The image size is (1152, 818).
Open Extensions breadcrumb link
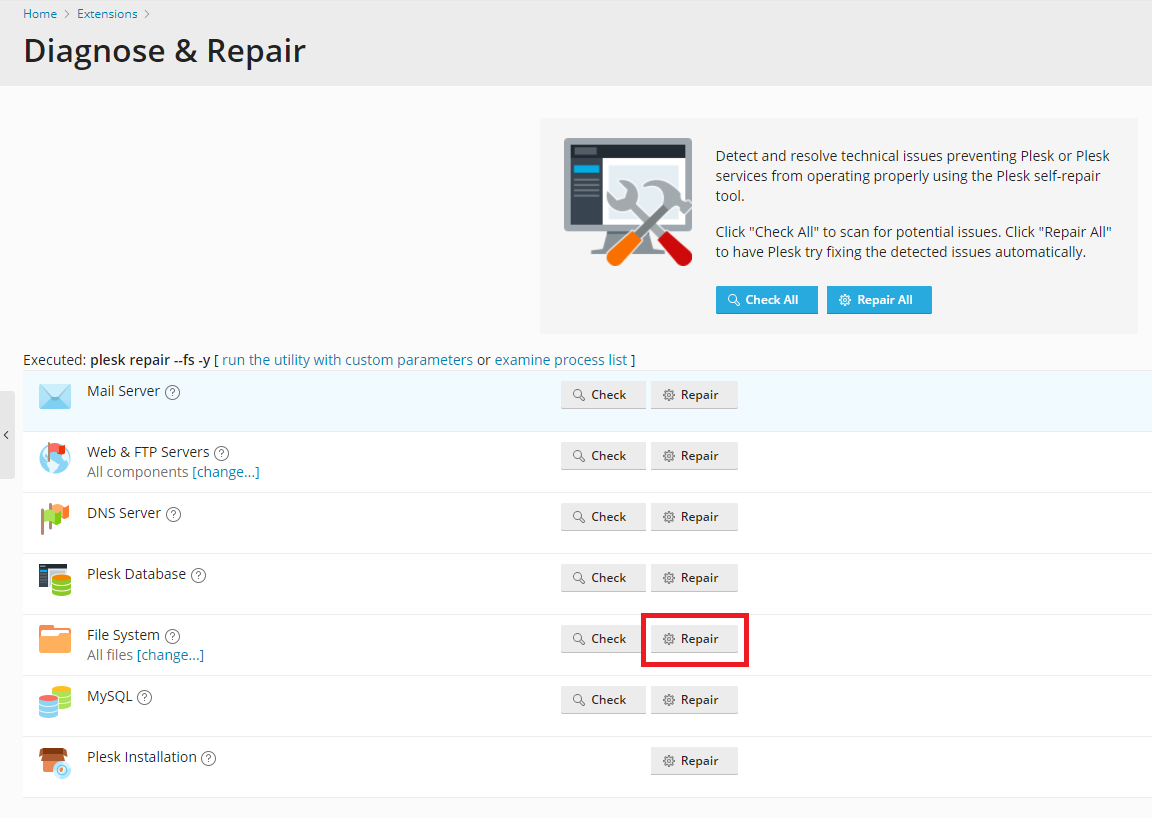pyautogui.click(x=107, y=14)
